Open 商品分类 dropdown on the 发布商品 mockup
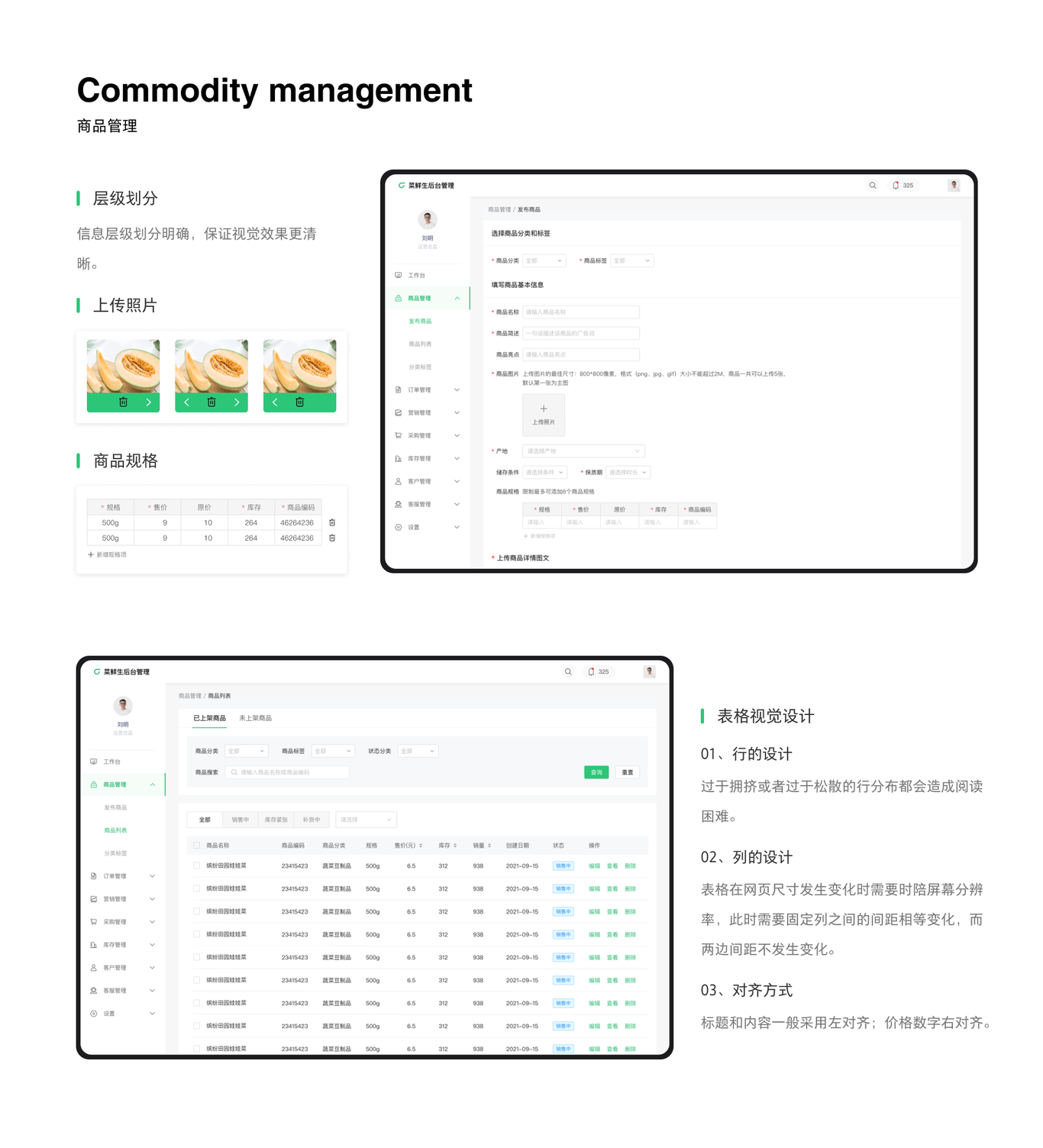The image size is (1043, 1148). [x=544, y=260]
